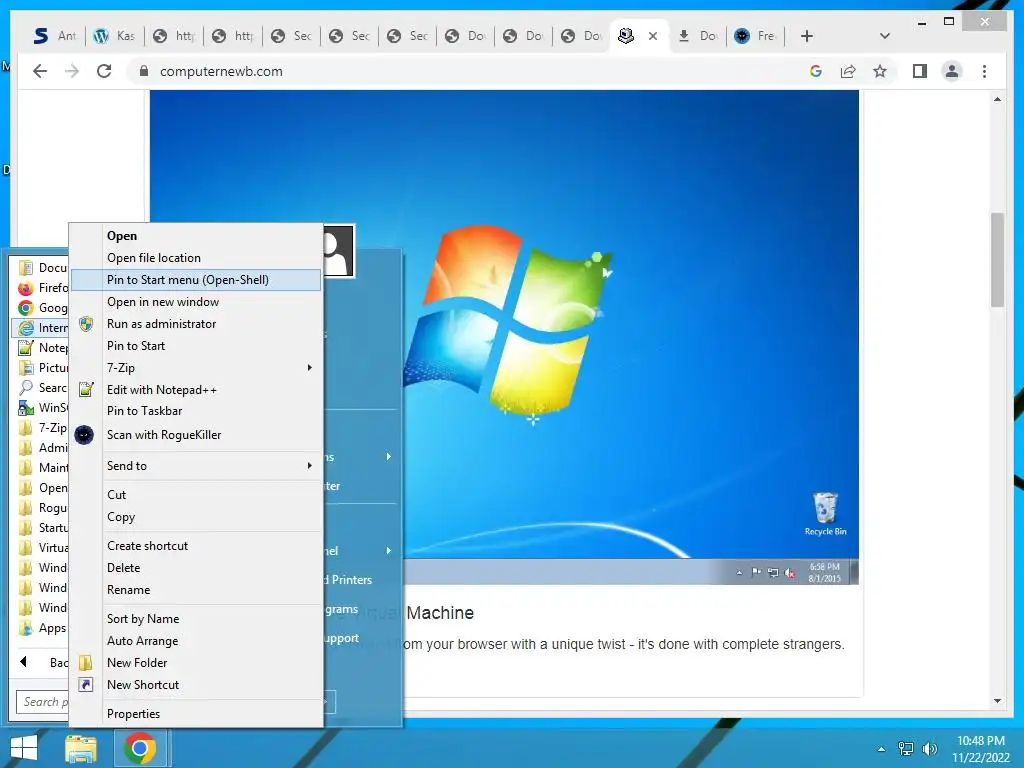Viewport: 1024px width, 768px height.
Task: Choose Auto Arrange
Action: pos(196,641)
